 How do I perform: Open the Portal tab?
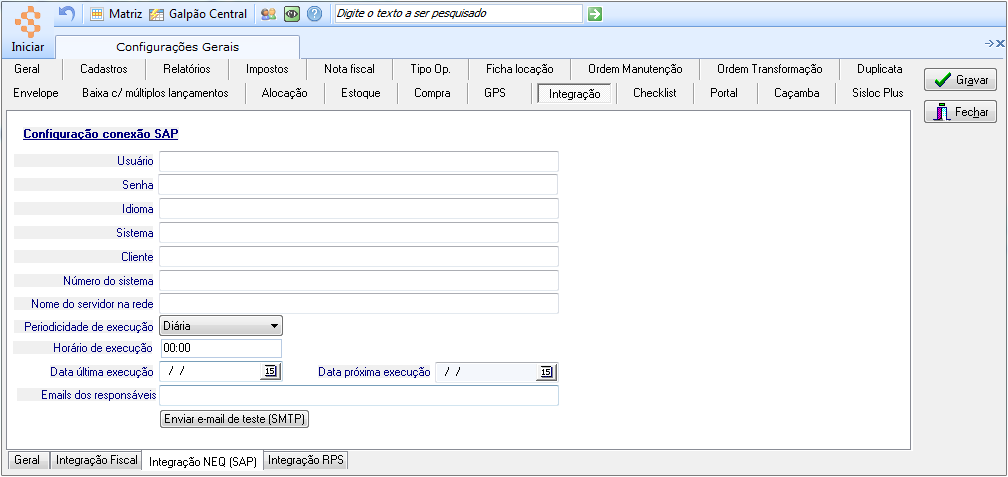tap(724, 93)
